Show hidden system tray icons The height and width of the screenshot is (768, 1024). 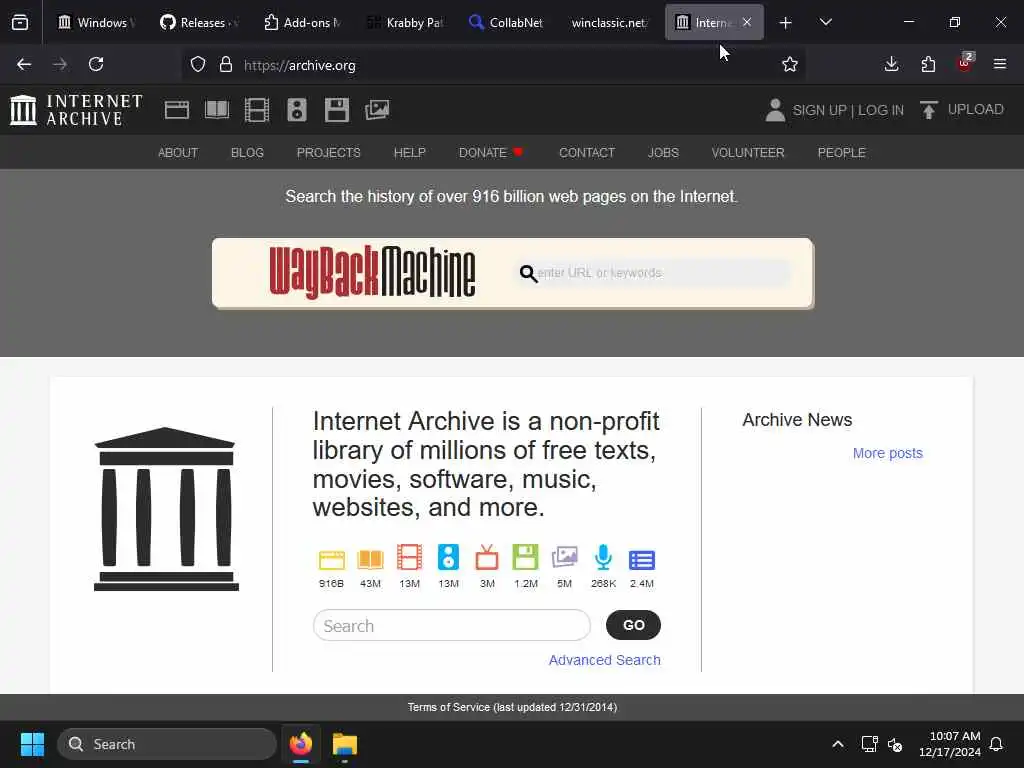click(838, 744)
